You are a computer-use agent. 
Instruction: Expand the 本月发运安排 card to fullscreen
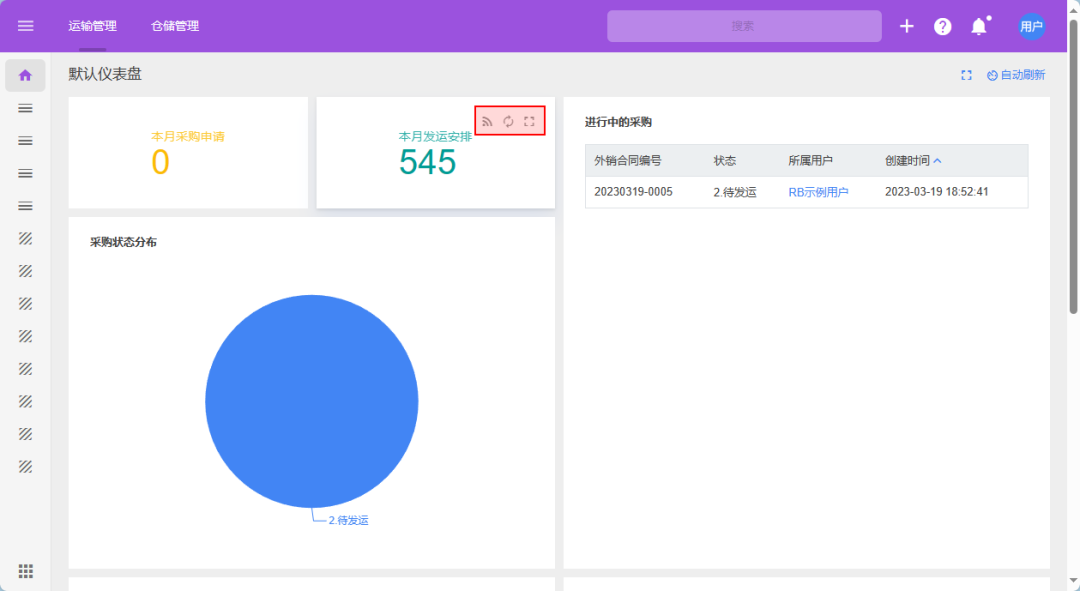pos(529,121)
